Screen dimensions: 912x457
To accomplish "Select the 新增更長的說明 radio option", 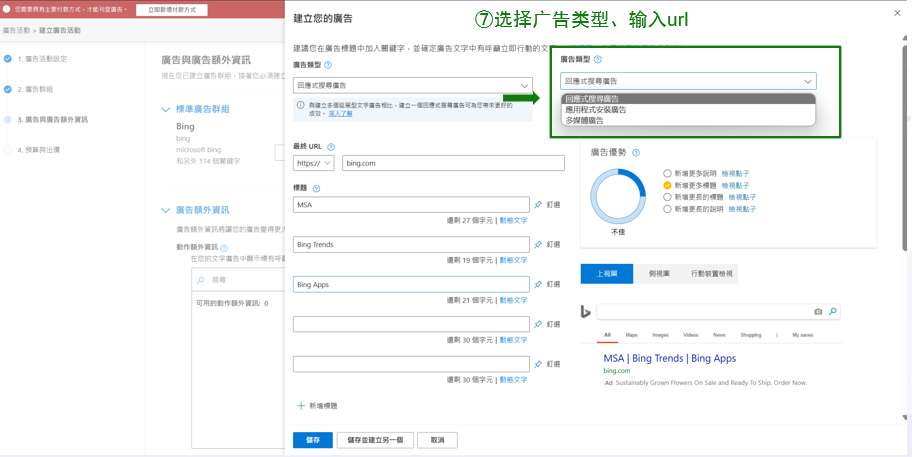I will pos(667,209).
